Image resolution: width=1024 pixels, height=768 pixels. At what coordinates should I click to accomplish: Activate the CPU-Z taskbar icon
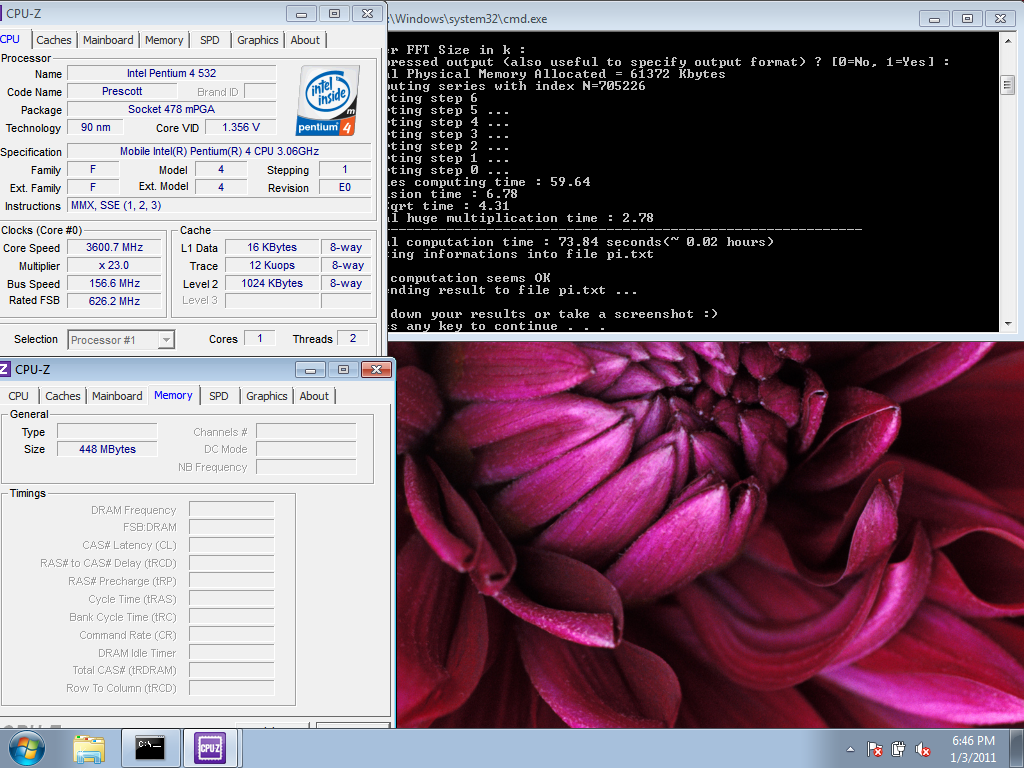coord(210,748)
